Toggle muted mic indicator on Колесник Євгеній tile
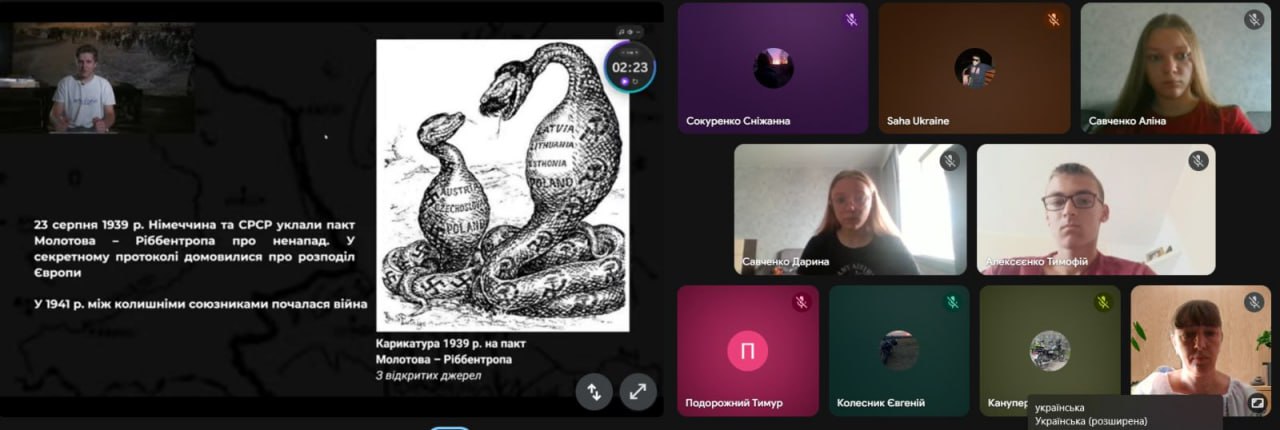This screenshot has width=1280, height=430. point(952,302)
